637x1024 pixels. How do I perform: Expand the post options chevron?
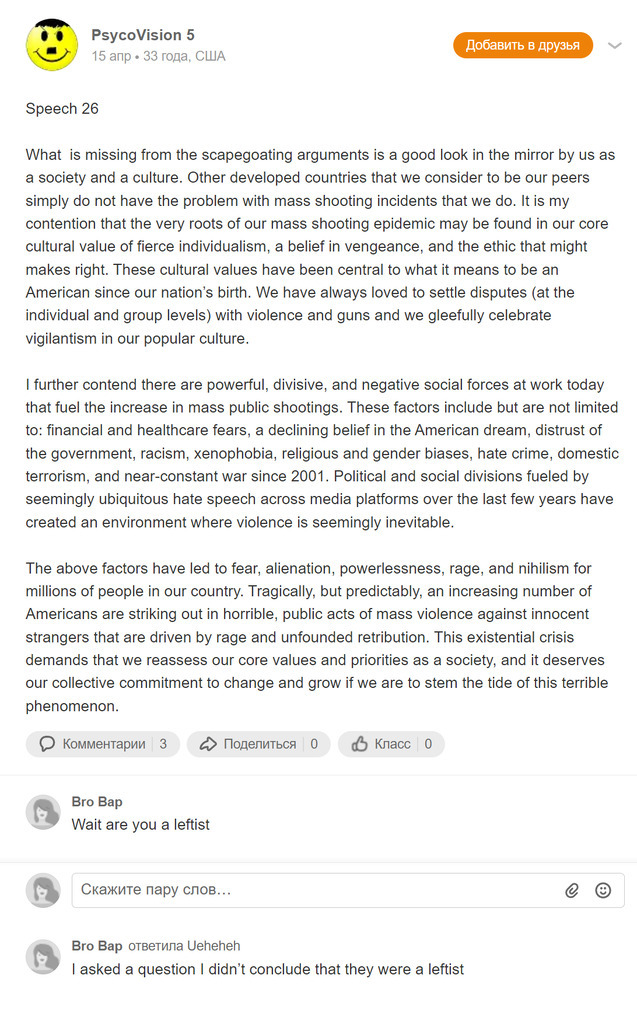(615, 45)
